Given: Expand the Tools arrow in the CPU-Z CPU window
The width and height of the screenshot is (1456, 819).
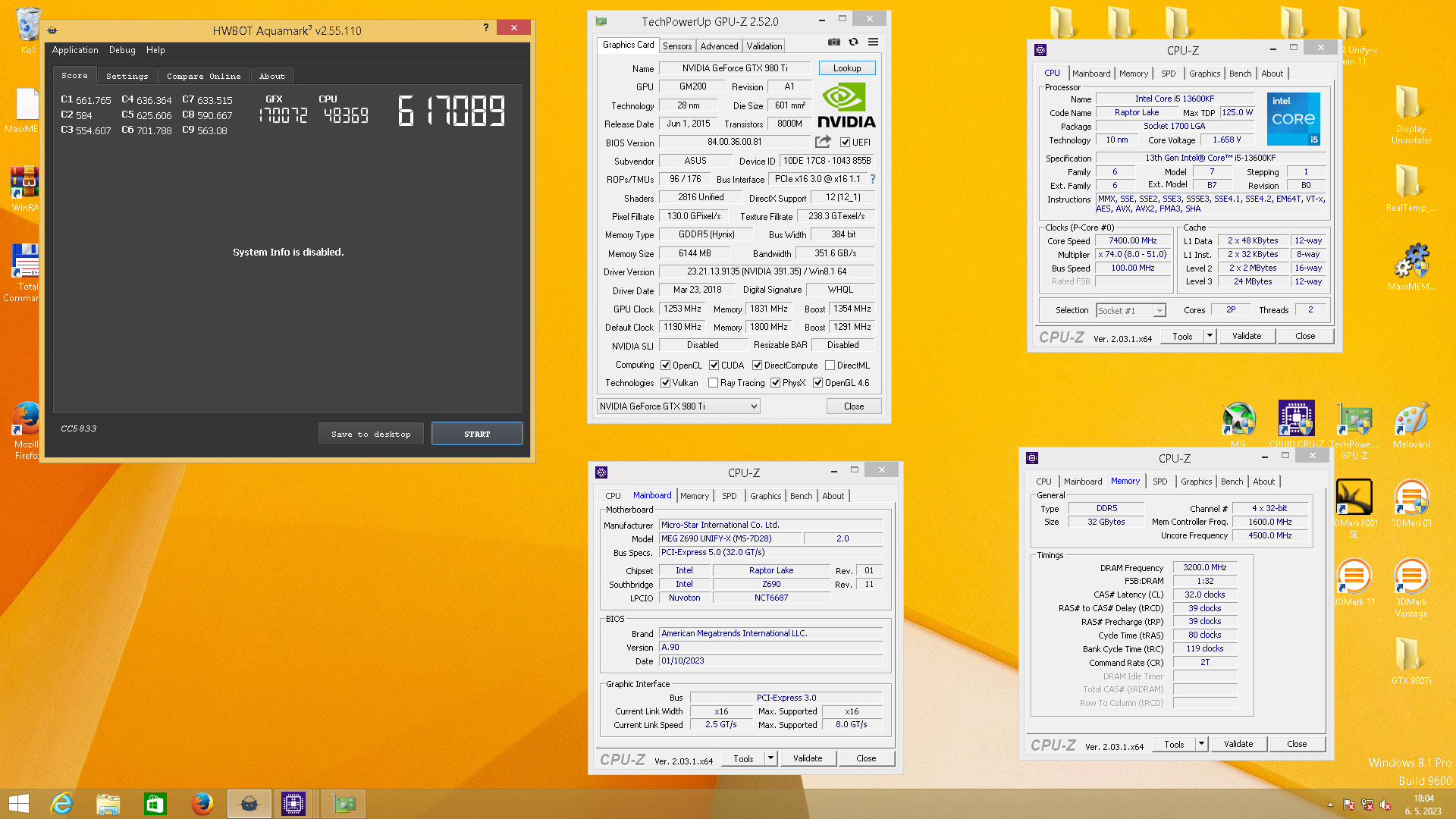Looking at the screenshot, I should click(1210, 336).
